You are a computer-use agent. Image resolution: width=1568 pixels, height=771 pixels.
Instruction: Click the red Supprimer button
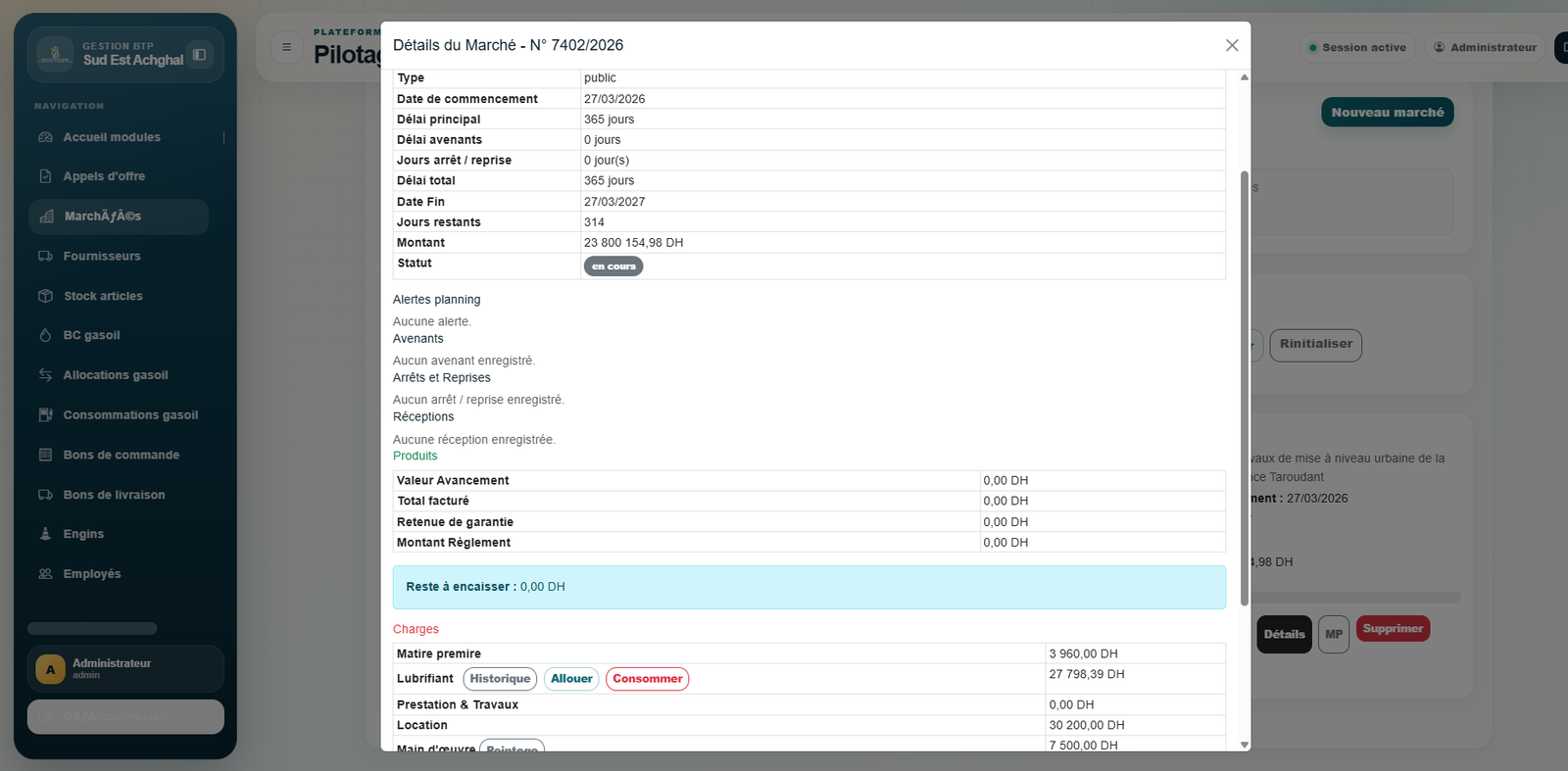pyautogui.click(x=1393, y=629)
